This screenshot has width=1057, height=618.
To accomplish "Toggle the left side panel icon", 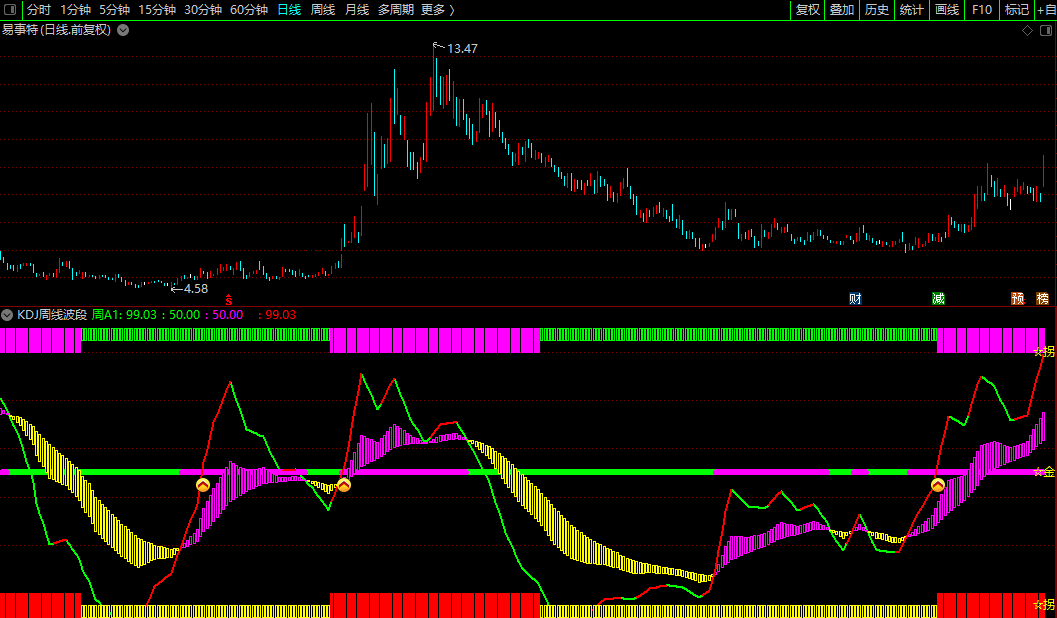I will [x=10, y=9].
